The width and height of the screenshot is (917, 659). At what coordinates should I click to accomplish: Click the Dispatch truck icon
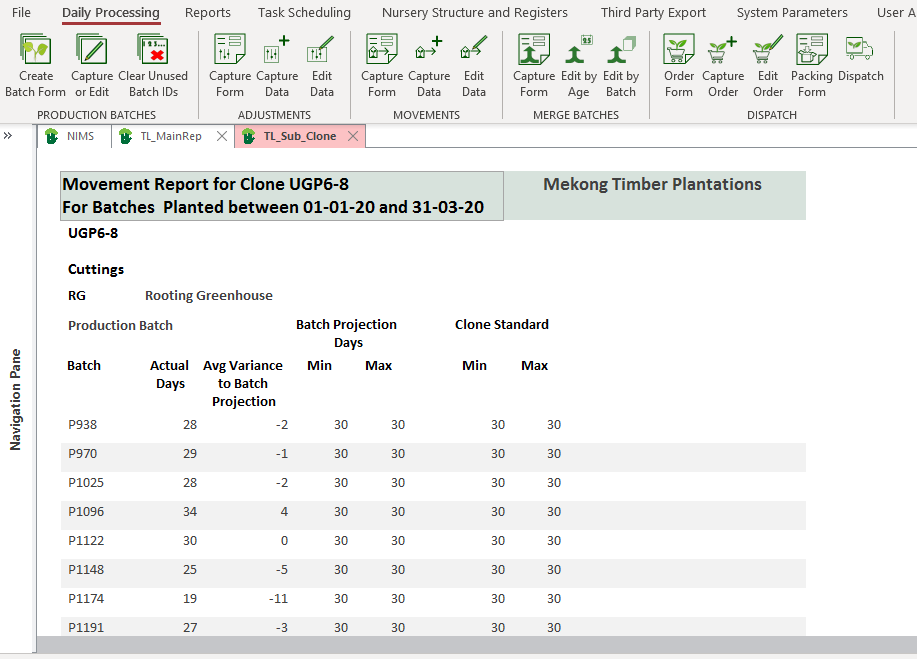(860, 58)
